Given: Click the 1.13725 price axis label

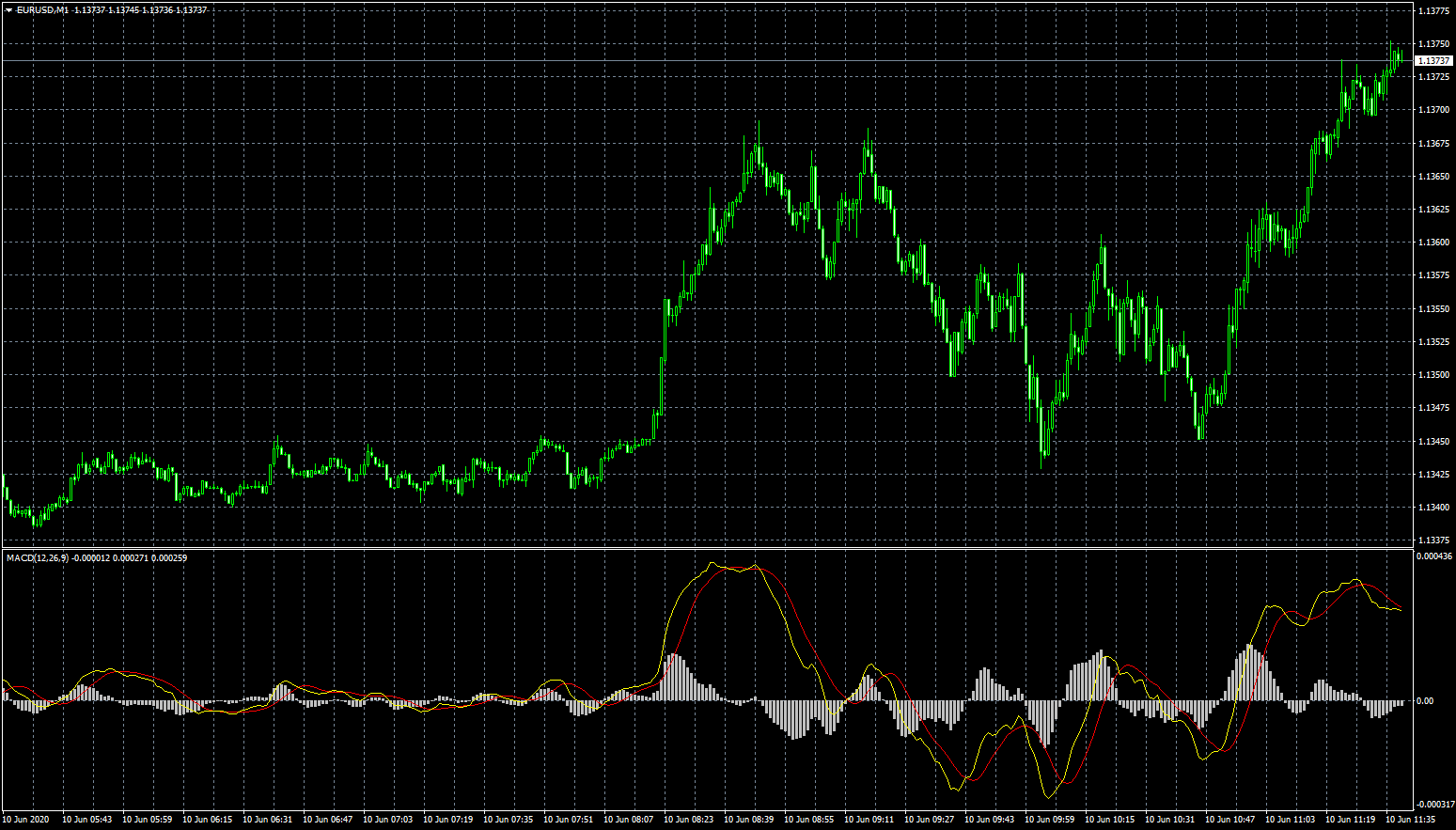Looking at the screenshot, I should (1433, 77).
